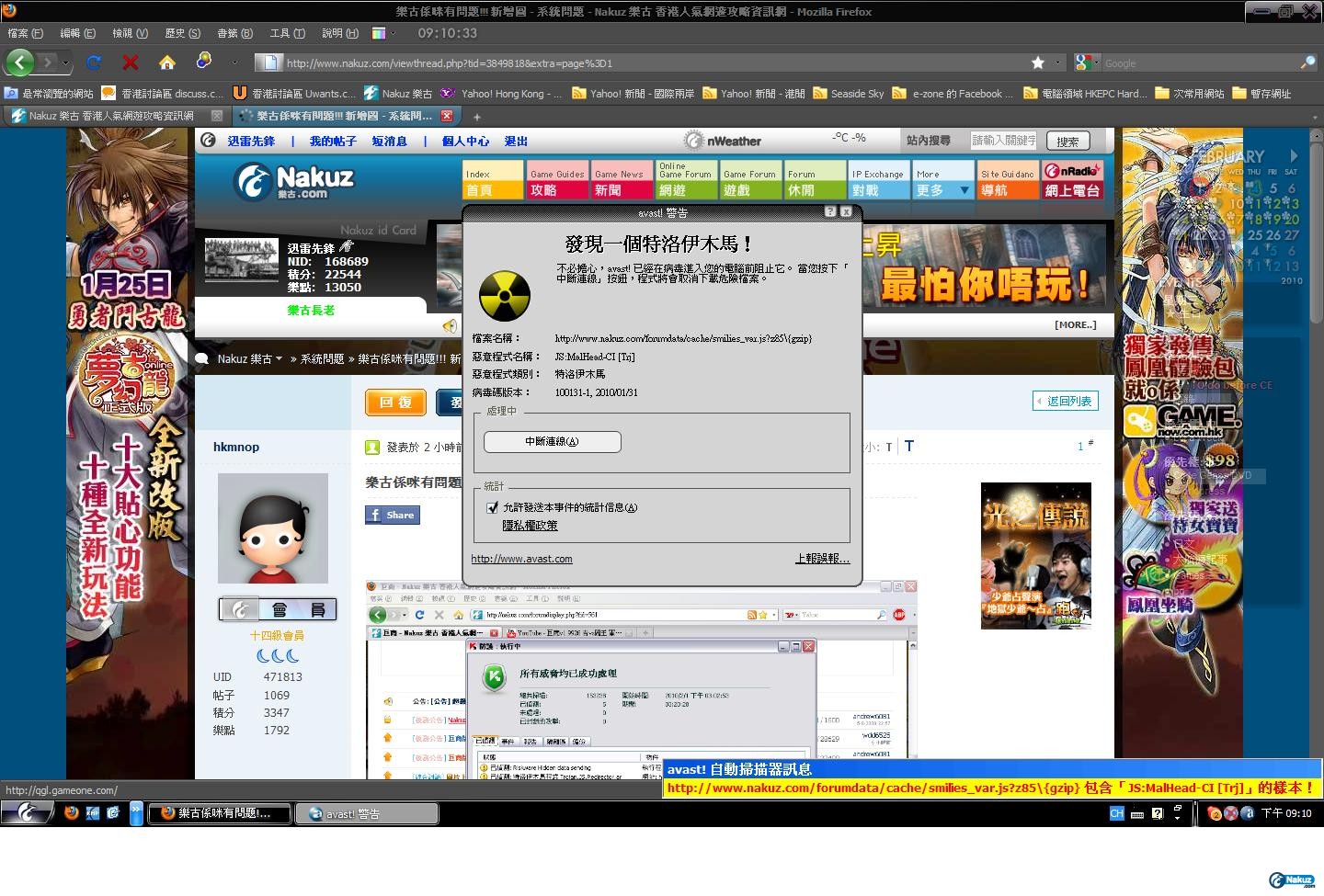Launch Firefox from the quick launch bar
This screenshot has width=1324, height=896.
click(x=72, y=812)
